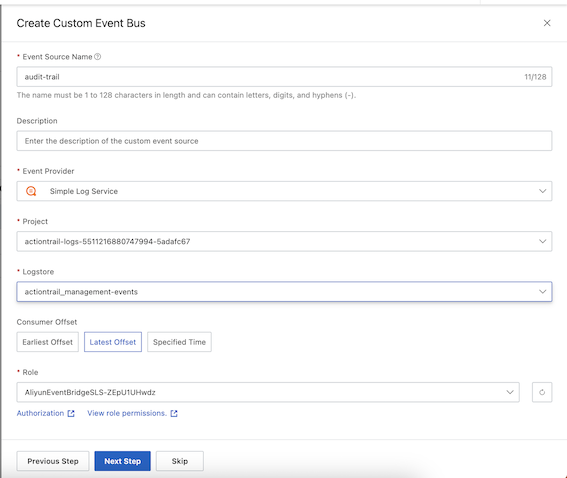Image resolution: width=567 pixels, height=478 pixels.
Task: Open the Authorization link
Action: coord(40,413)
